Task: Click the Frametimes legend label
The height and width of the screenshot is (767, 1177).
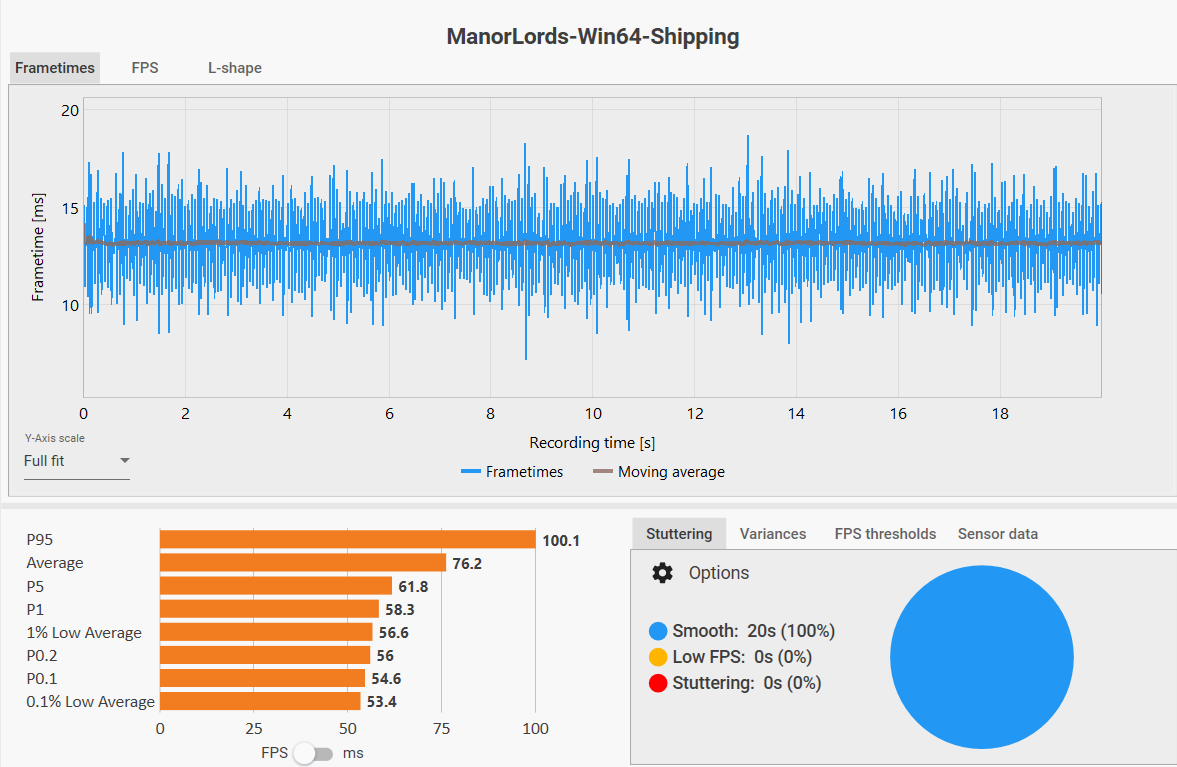Action: point(524,471)
